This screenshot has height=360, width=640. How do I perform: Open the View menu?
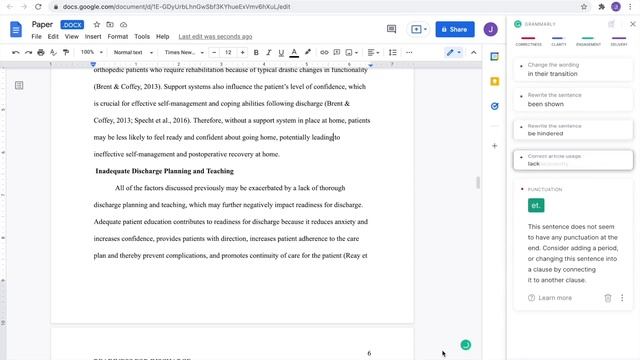(71, 36)
